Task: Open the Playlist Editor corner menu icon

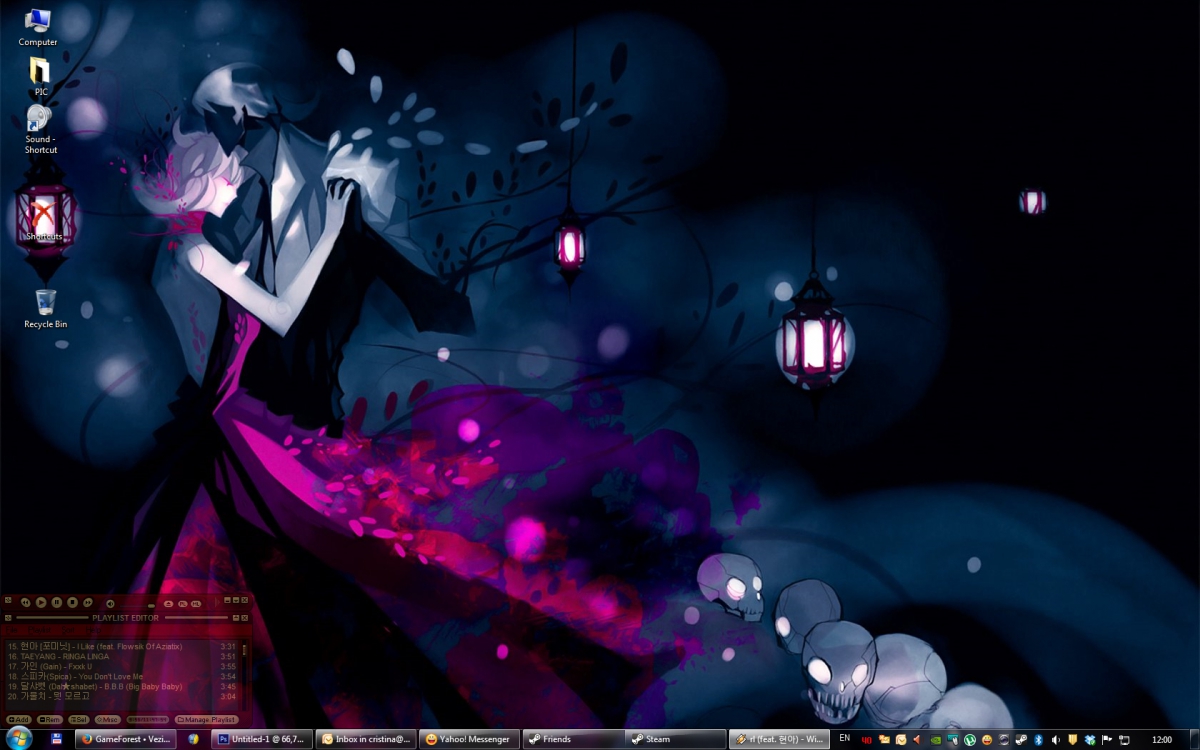Action: point(8,618)
